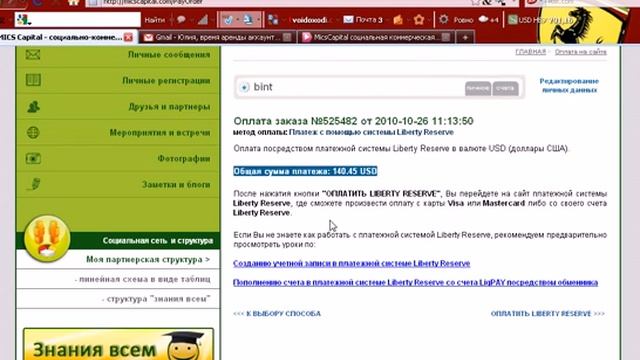Open Пополнению счета через LiqPAY link
Screen dimensions: 640x360
tap(416, 282)
